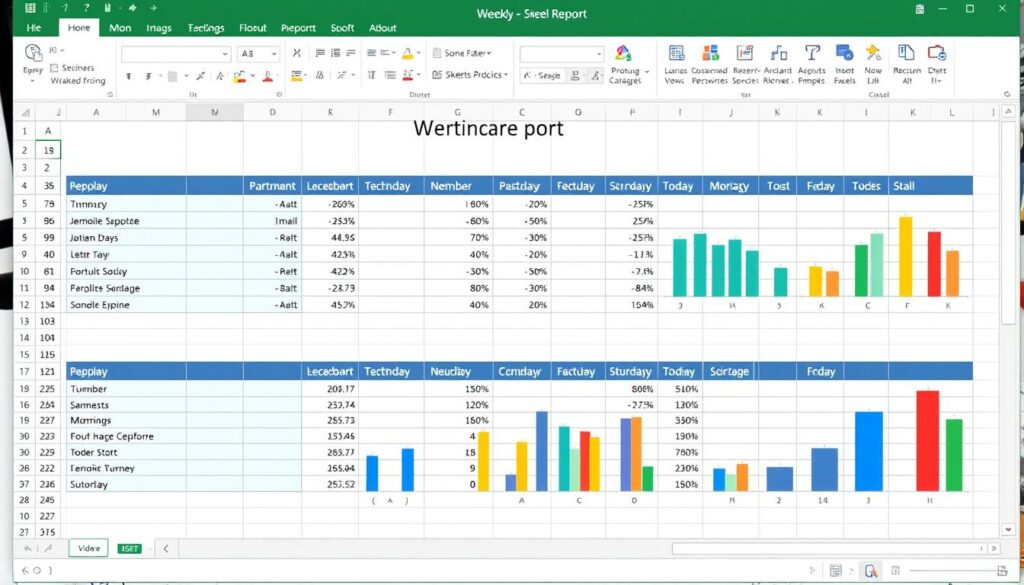
Task: Click the eraser clear formatting icon
Action: 221,76
